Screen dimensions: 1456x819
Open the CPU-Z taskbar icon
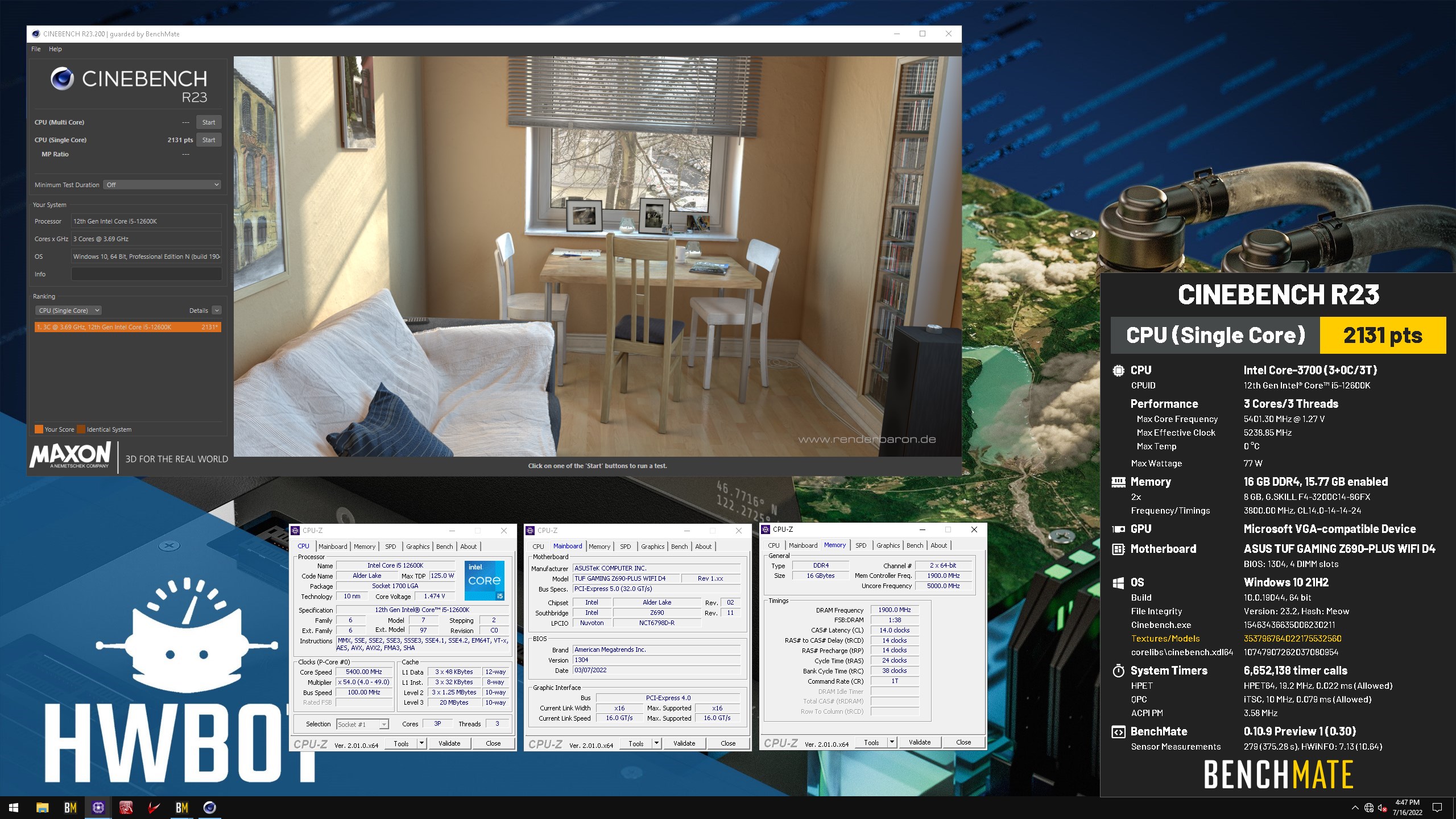click(98, 808)
